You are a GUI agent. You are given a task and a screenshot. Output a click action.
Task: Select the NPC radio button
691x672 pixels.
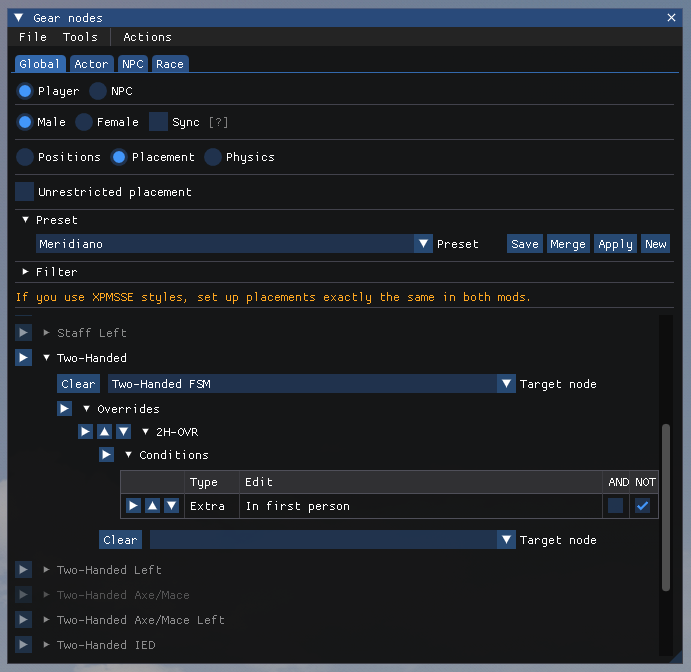(x=98, y=91)
